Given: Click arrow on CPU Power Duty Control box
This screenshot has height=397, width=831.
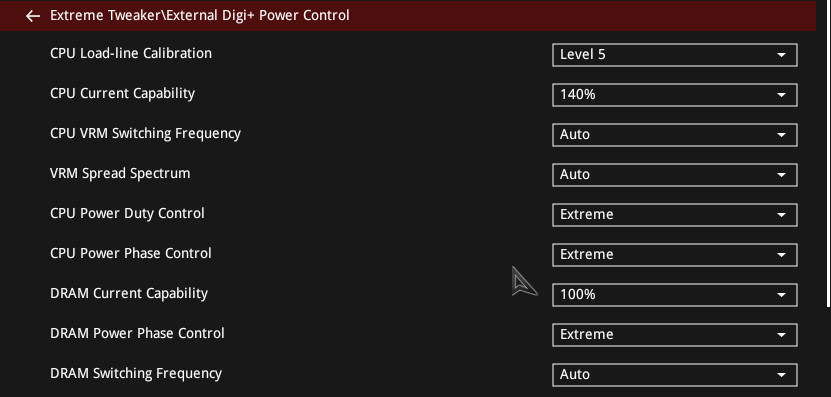Looking at the screenshot, I should tap(781, 215).
